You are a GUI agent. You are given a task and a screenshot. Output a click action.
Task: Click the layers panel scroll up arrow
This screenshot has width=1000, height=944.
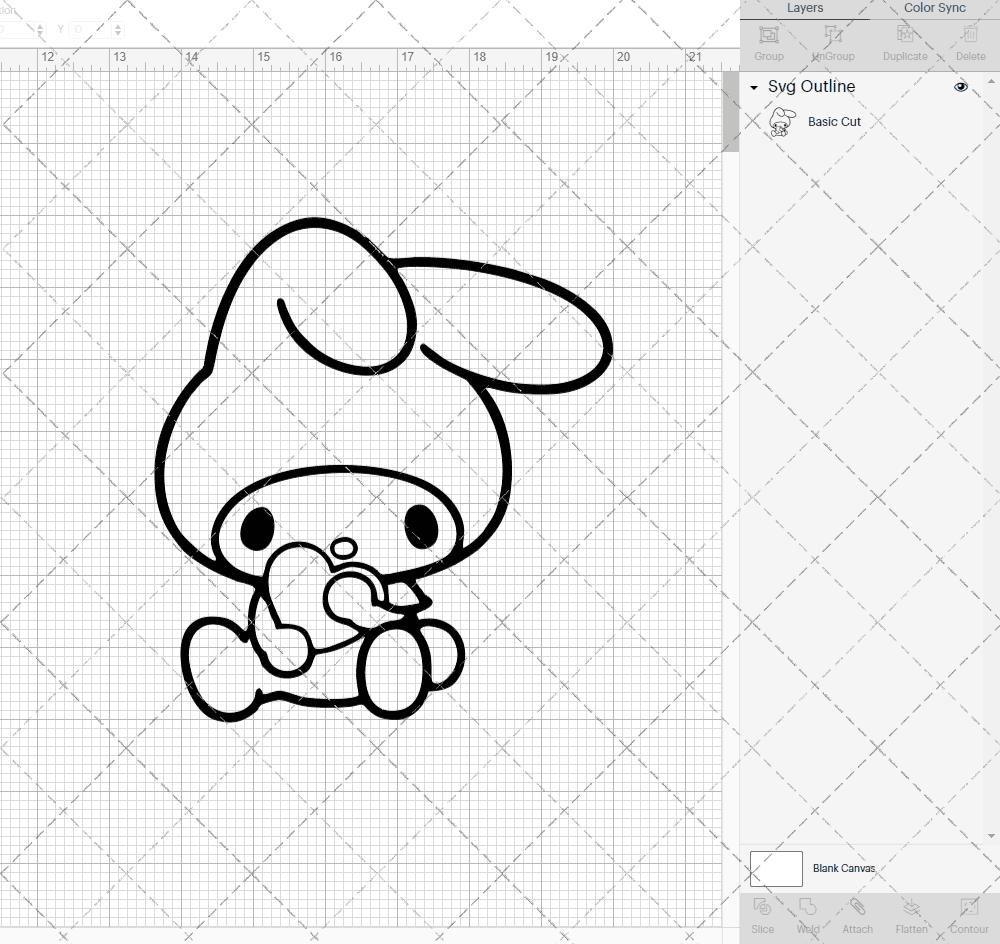click(x=990, y=82)
